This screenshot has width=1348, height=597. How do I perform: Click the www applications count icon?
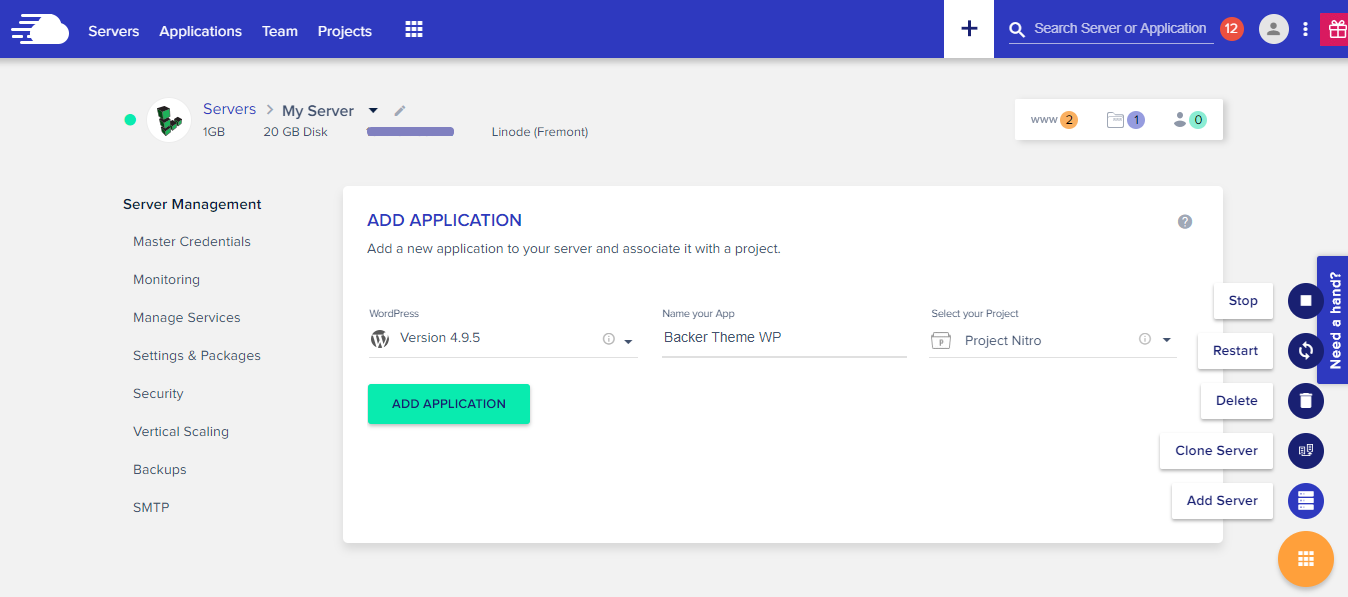coord(1054,120)
